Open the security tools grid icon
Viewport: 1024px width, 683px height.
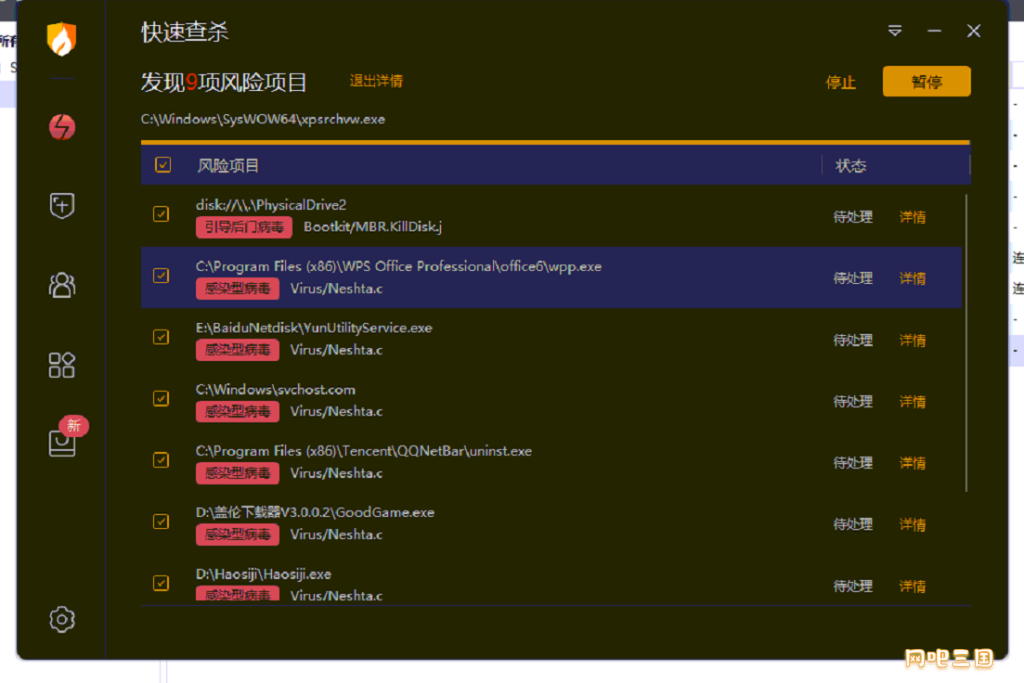coord(62,365)
